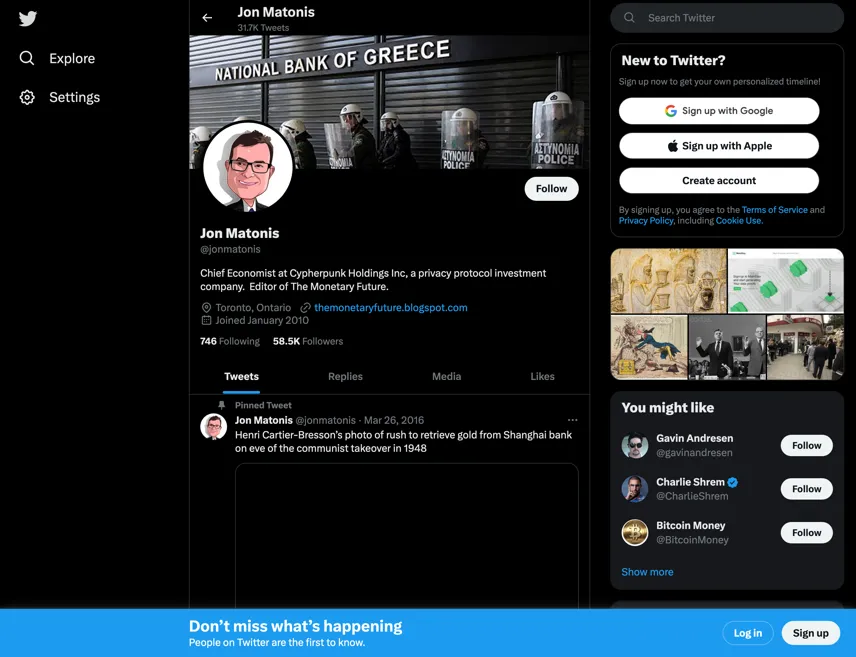Click the joined calendar icon

(206, 321)
